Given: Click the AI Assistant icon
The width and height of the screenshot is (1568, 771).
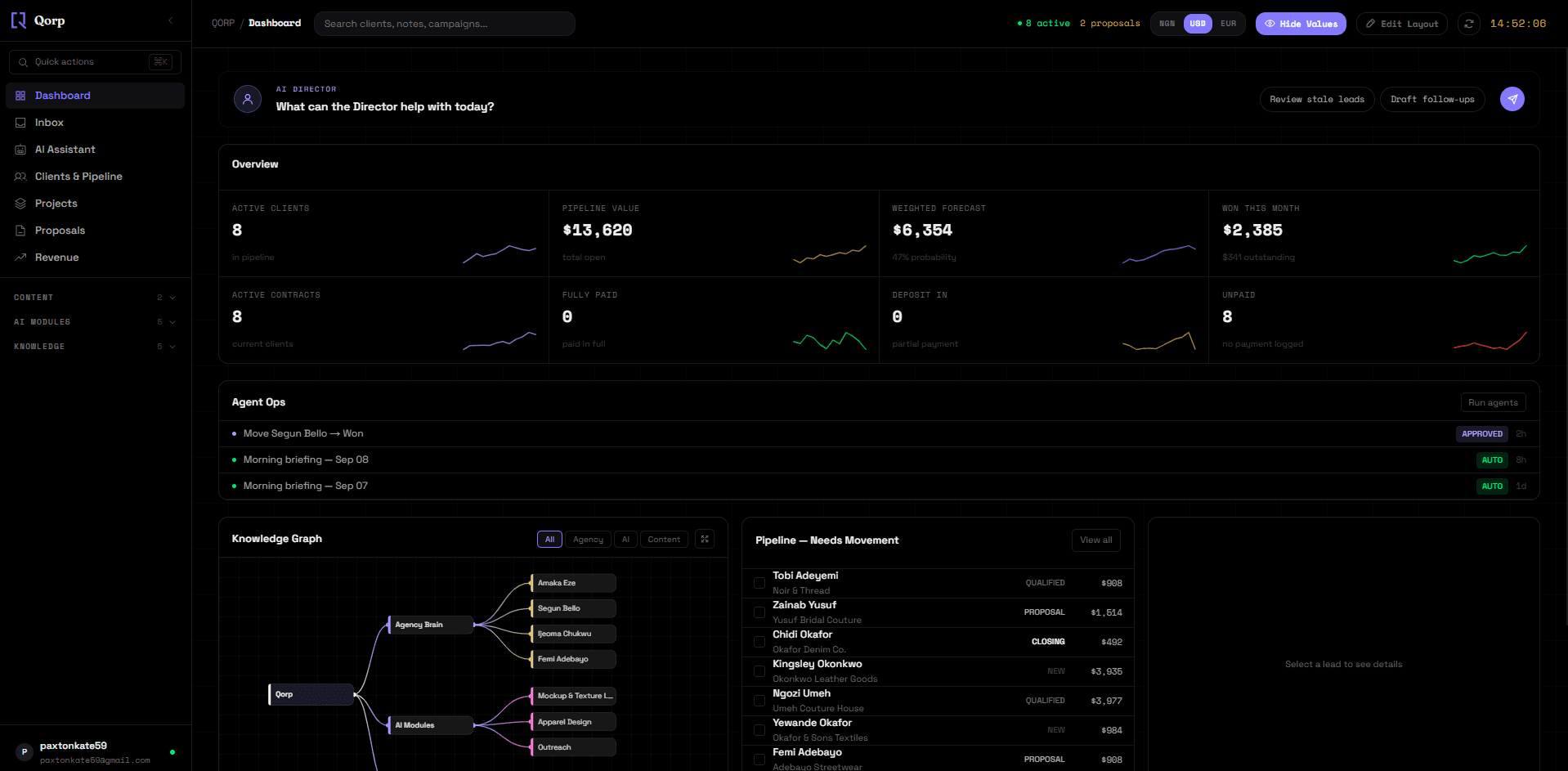Looking at the screenshot, I should pyautogui.click(x=20, y=150).
